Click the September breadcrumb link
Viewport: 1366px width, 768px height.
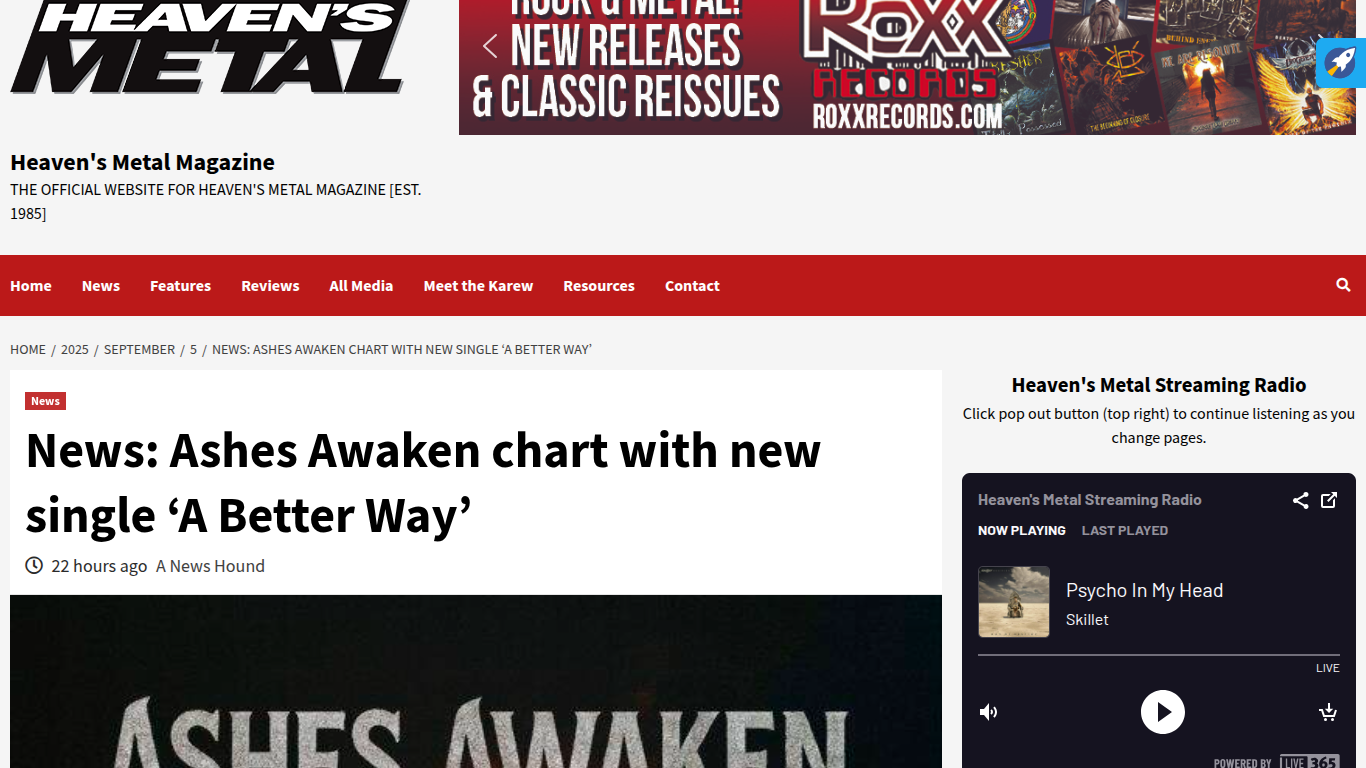point(139,349)
